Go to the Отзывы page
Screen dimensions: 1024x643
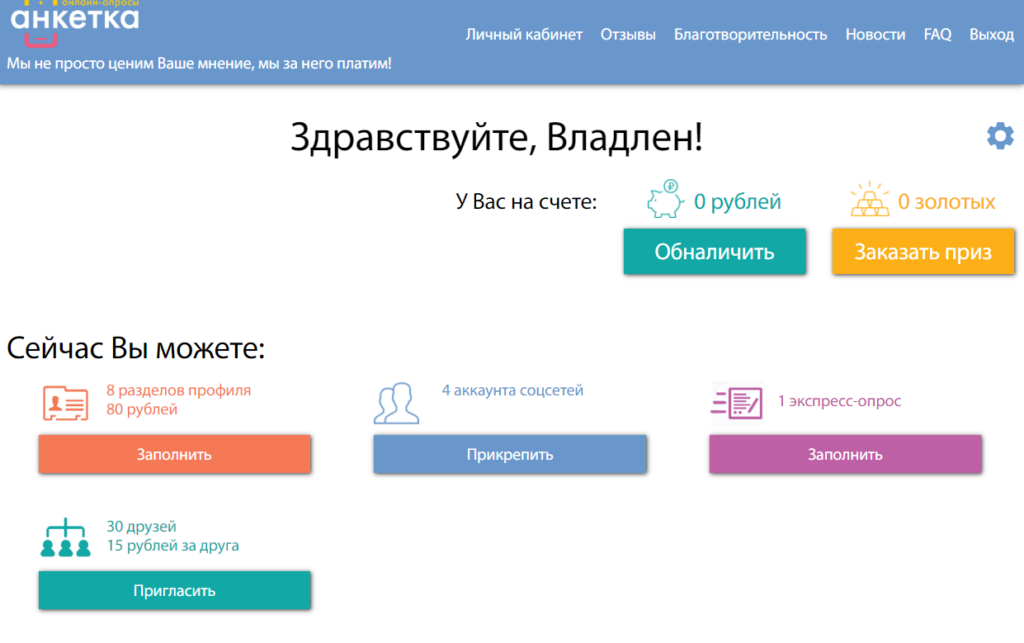[628, 34]
